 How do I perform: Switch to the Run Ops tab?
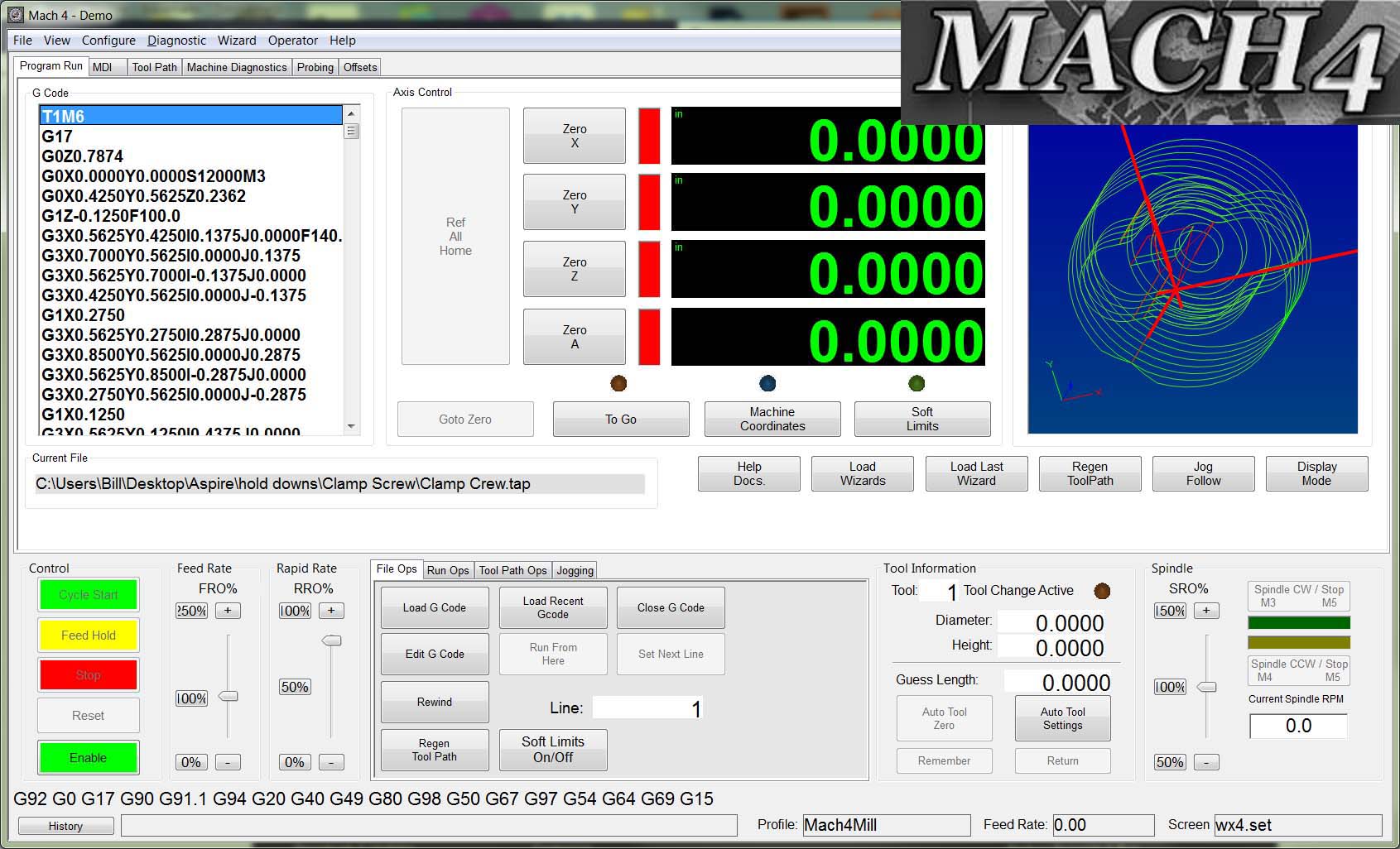point(448,570)
